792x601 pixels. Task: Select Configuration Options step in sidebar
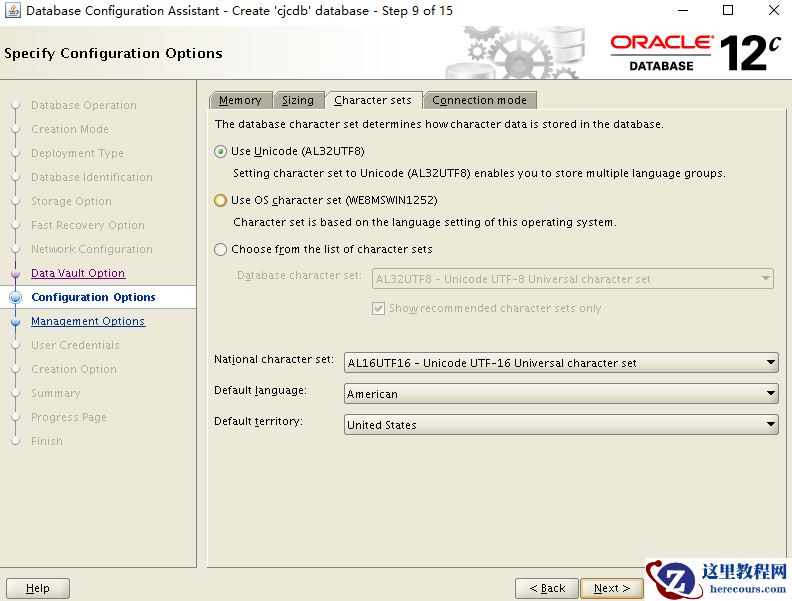[x=93, y=297]
